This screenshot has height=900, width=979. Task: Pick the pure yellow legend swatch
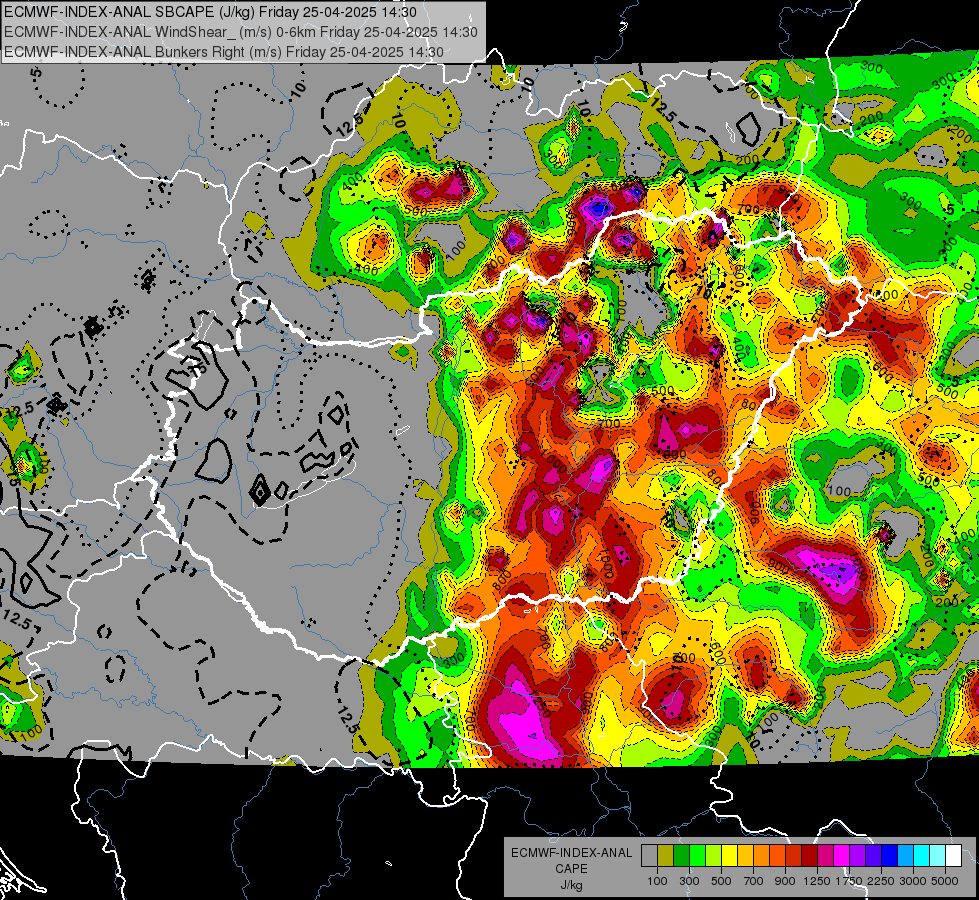[729, 856]
